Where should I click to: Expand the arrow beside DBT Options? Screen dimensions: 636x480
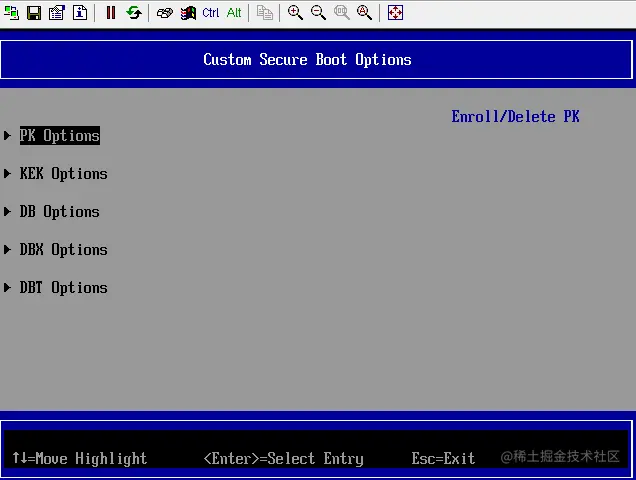[x=7, y=288]
